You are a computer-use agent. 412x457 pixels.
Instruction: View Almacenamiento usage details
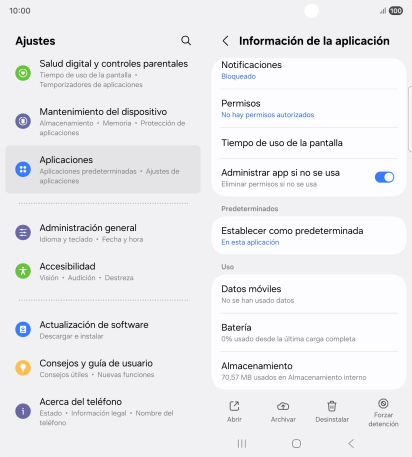coord(309,371)
